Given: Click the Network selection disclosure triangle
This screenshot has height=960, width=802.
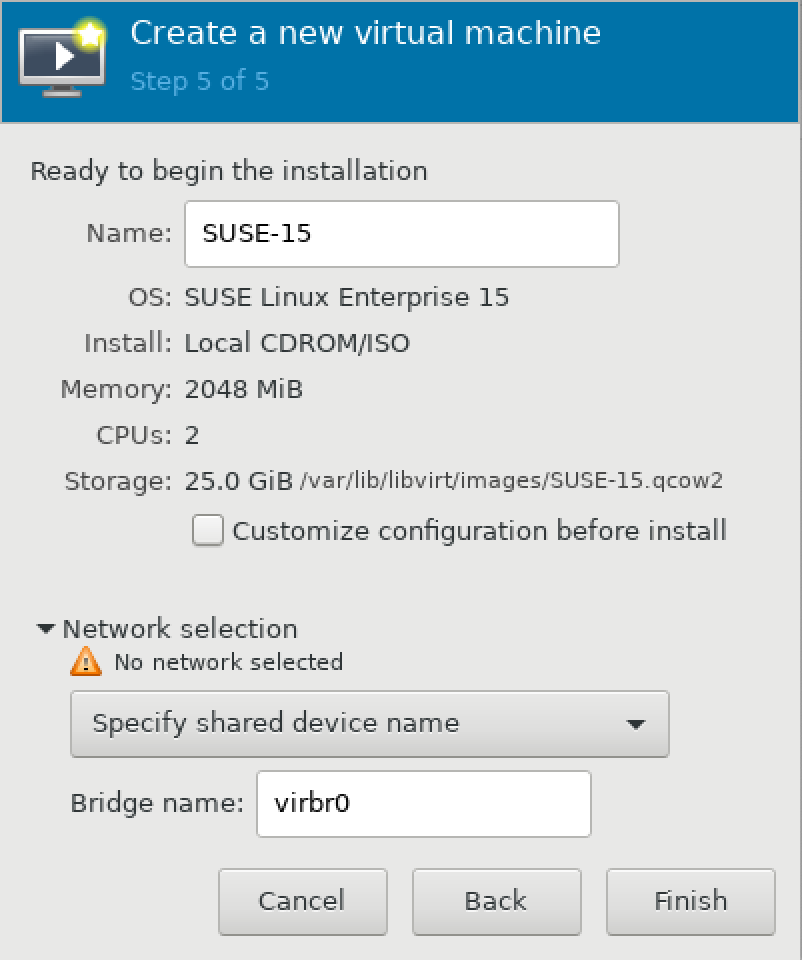Looking at the screenshot, I should [x=44, y=628].
